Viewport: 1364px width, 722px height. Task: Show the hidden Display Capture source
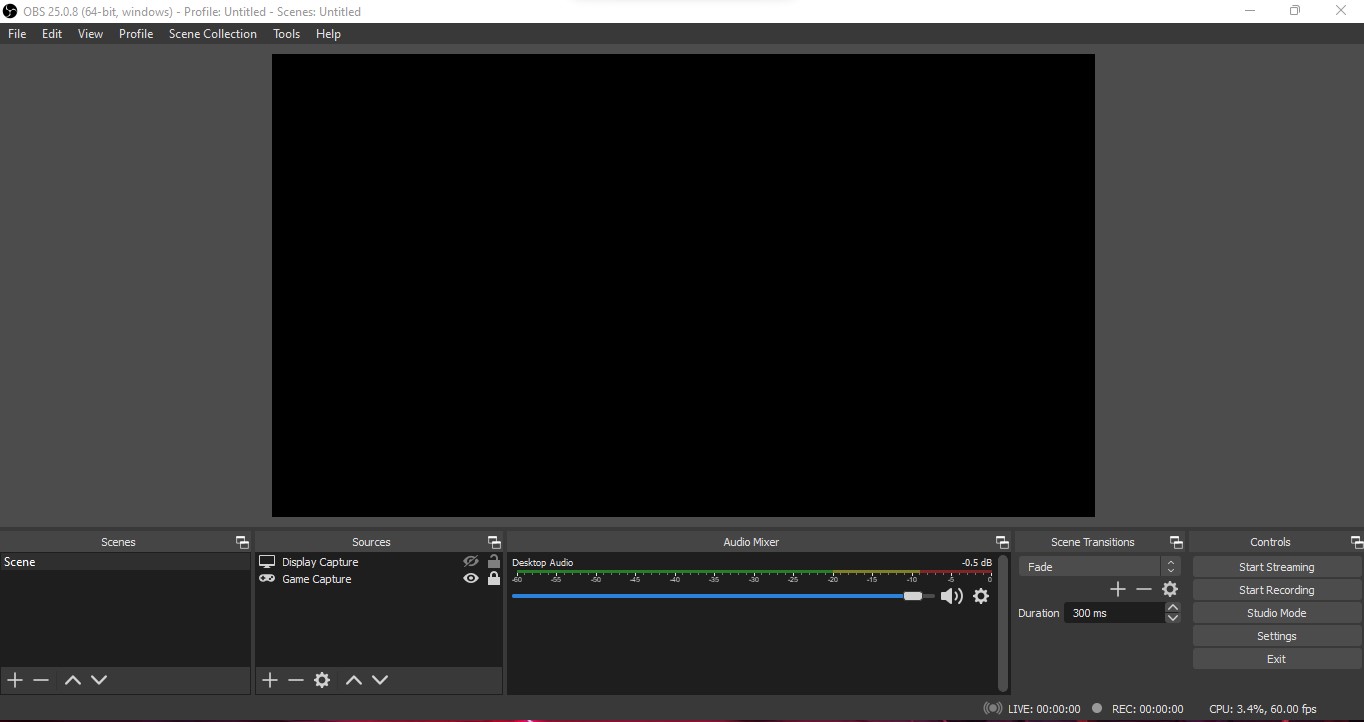(471, 562)
